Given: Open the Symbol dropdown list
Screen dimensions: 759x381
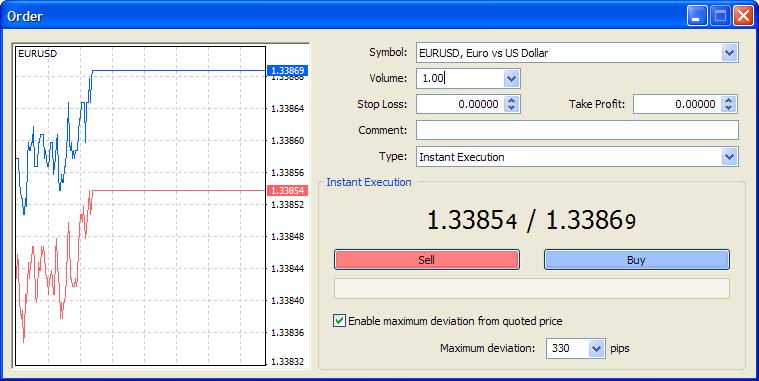Looking at the screenshot, I should pos(729,52).
